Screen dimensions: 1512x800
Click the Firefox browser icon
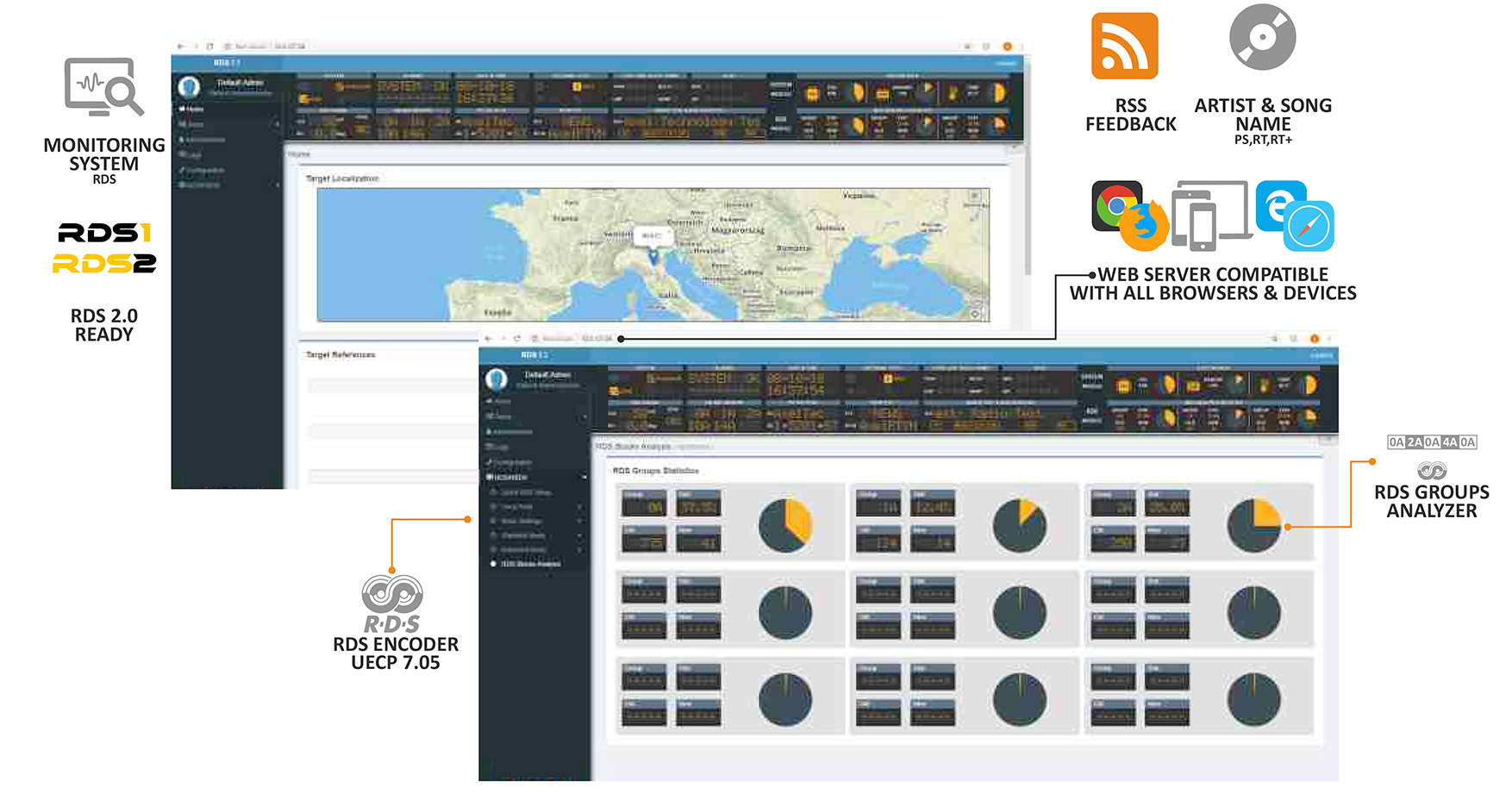(1145, 226)
